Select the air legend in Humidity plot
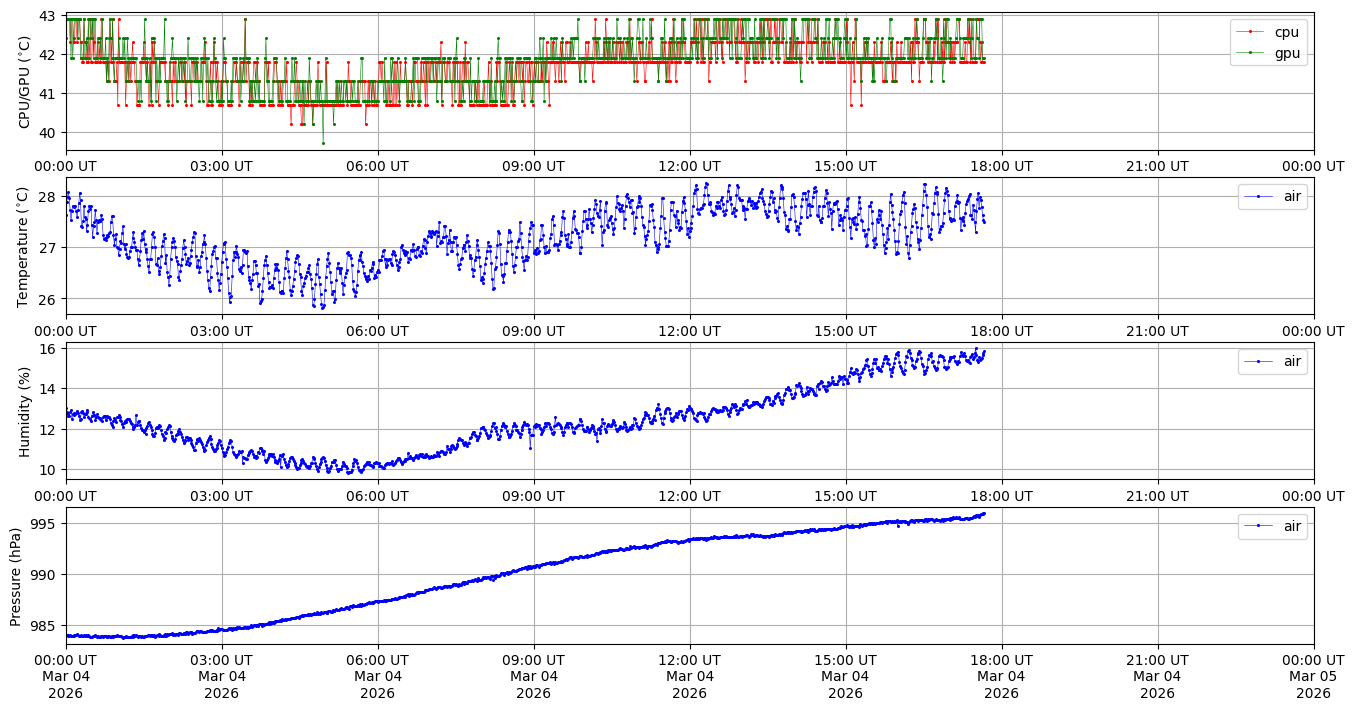 click(1292, 362)
